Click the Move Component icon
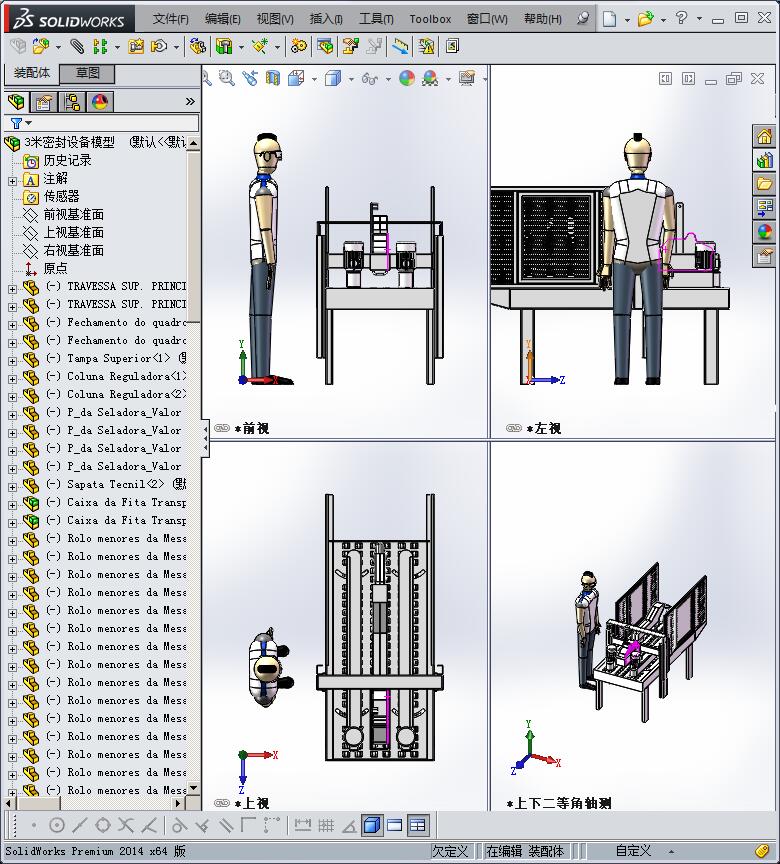The image size is (780, 864). pos(159,46)
